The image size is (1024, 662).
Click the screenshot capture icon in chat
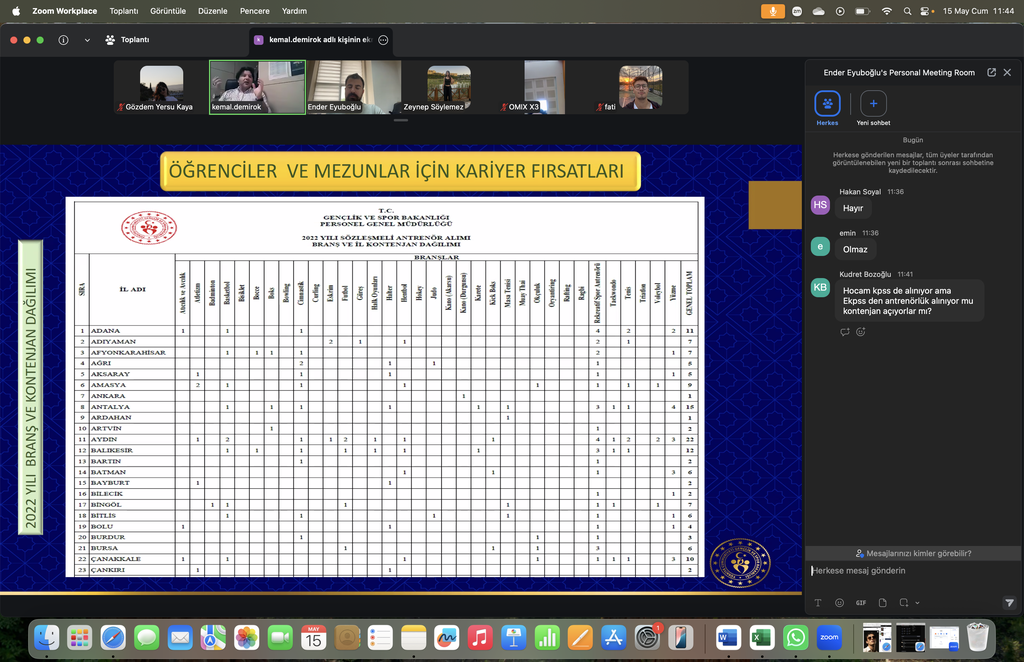[x=904, y=603]
